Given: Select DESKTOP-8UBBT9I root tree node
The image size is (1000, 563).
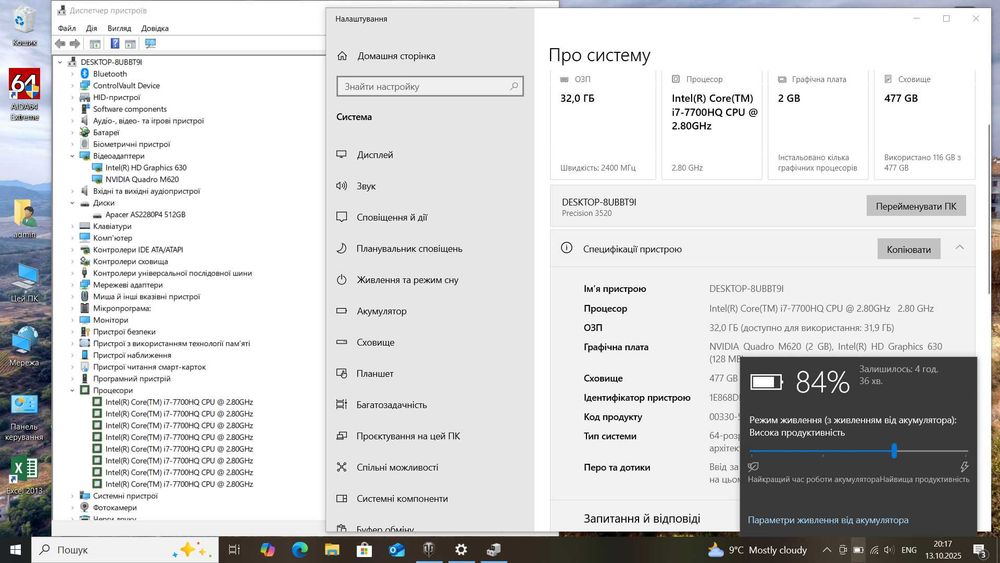Looking at the screenshot, I should tap(111, 62).
